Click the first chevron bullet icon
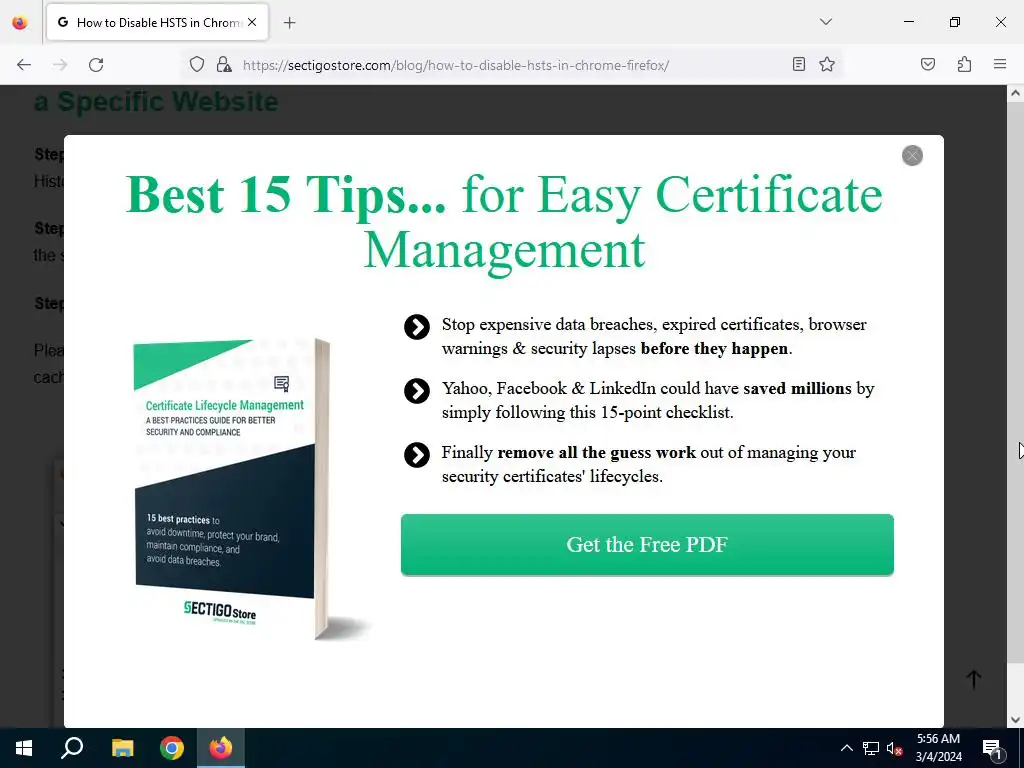 tap(417, 327)
